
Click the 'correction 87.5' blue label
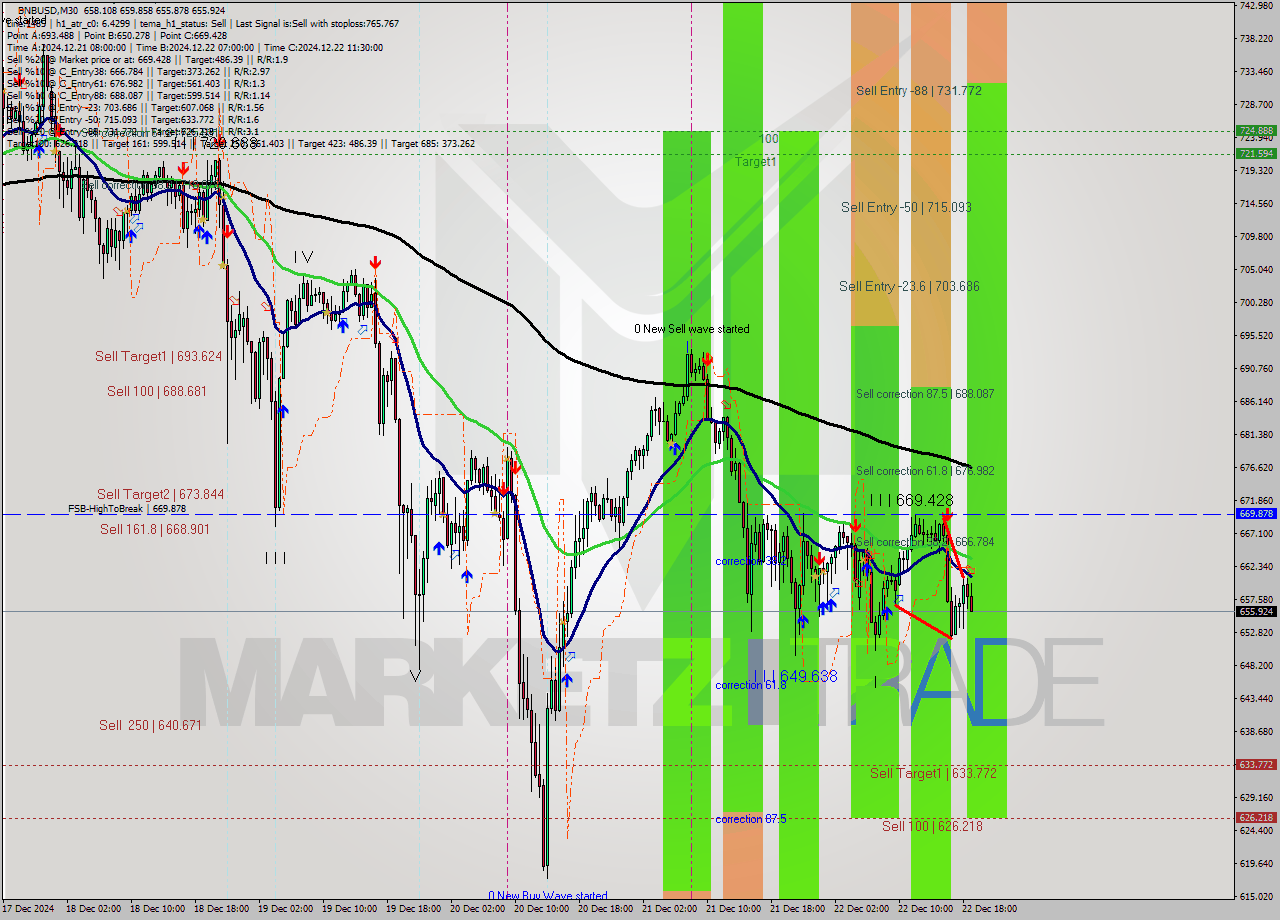[x=750, y=819]
